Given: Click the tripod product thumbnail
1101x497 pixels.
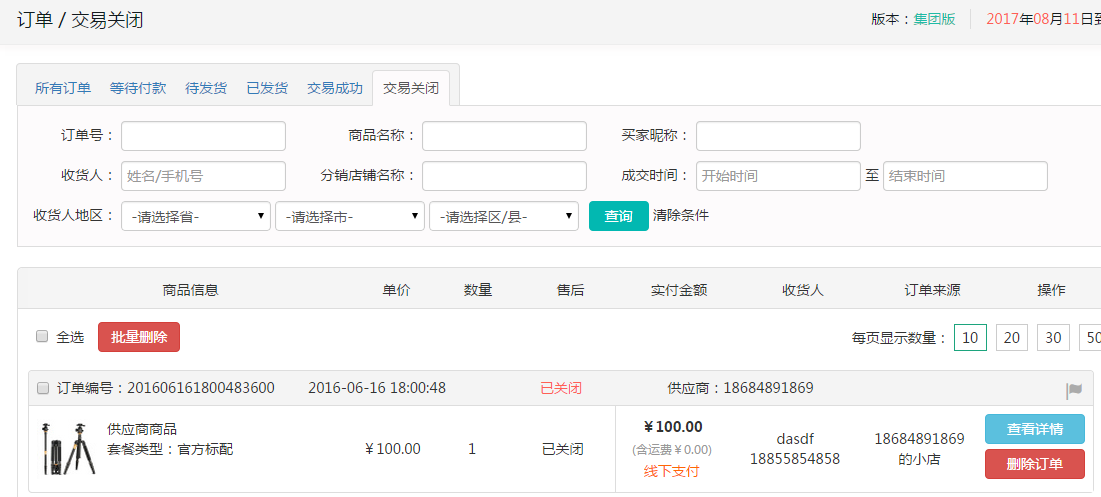Looking at the screenshot, I should click(x=68, y=448).
